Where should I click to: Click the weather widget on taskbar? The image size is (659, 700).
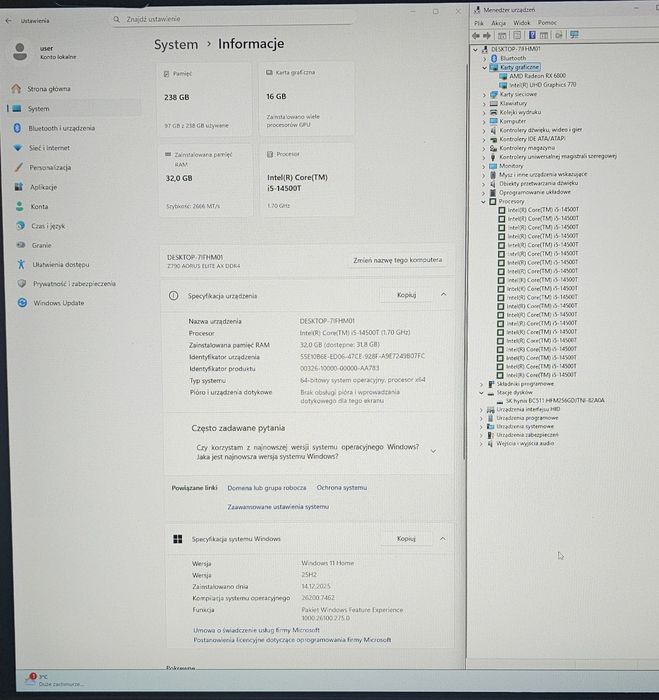(x=54, y=680)
